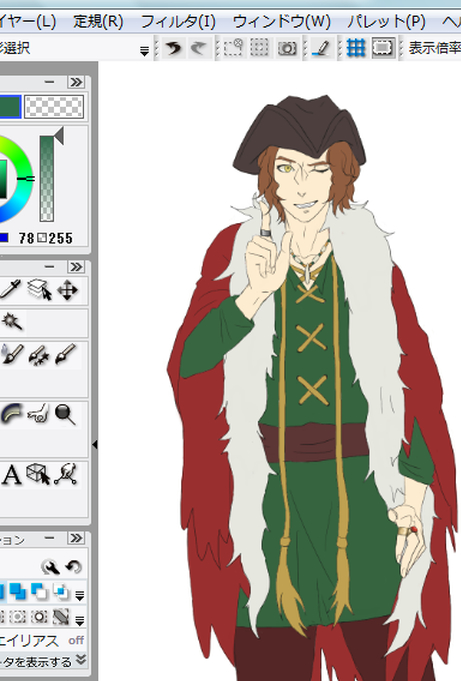Select the pointing-hand tool
The width and height of the screenshot is (461, 681).
(x=38, y=413)
